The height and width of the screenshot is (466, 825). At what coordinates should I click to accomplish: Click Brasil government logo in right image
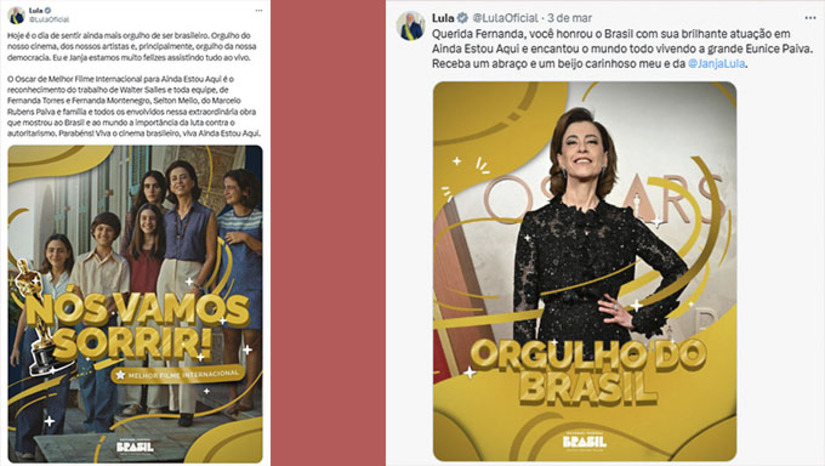click(x=585, y=441)
